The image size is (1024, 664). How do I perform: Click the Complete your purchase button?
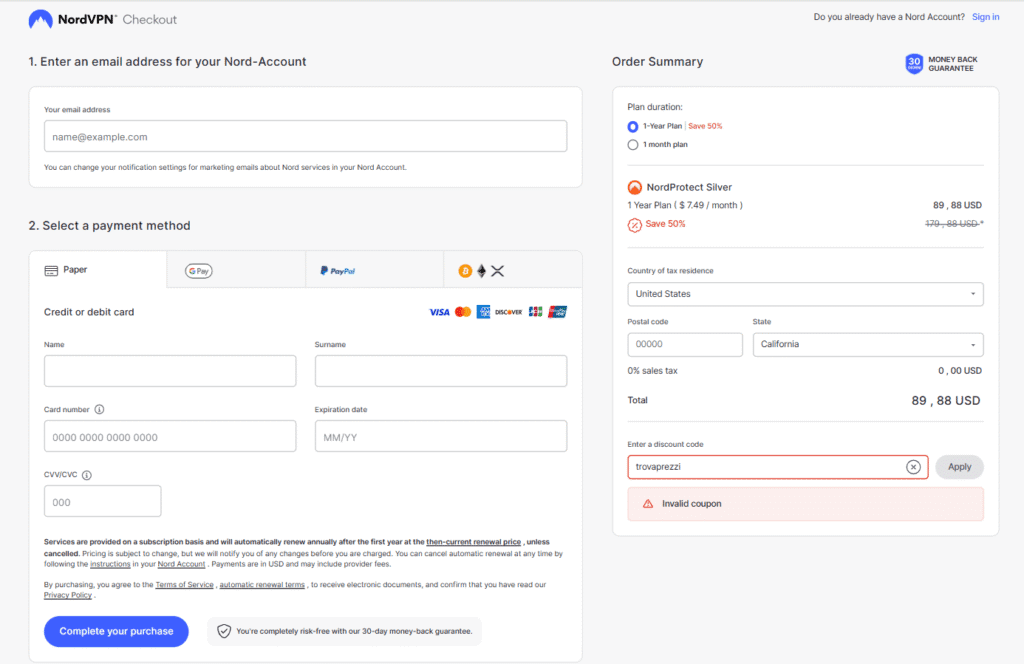pos(116,631)
